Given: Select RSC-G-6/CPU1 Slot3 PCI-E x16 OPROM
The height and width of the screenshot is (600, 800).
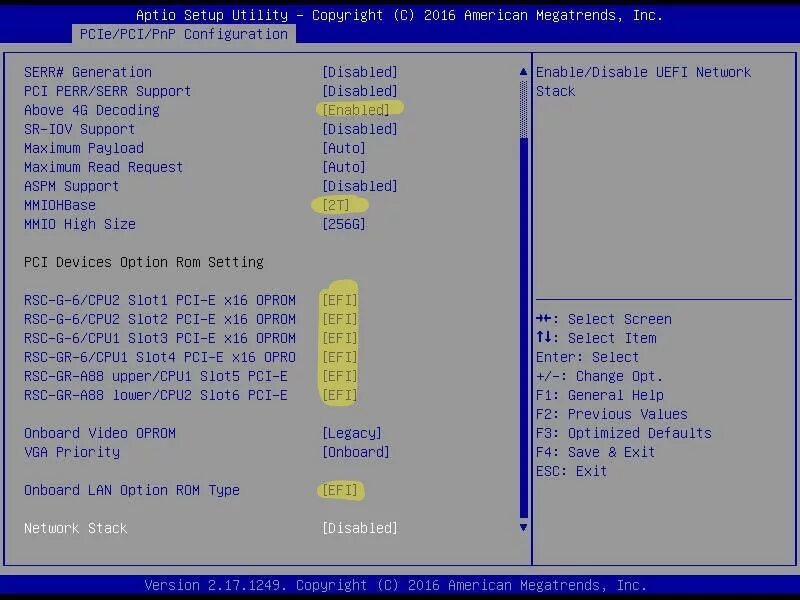Looking at the screenshot, I should point(160,338).
